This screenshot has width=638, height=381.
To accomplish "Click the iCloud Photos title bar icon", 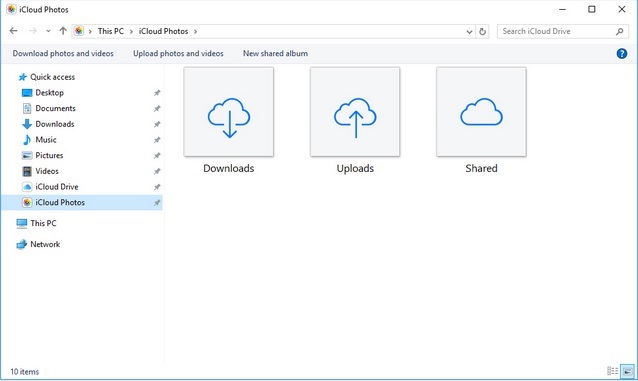I will click(11, 9).
